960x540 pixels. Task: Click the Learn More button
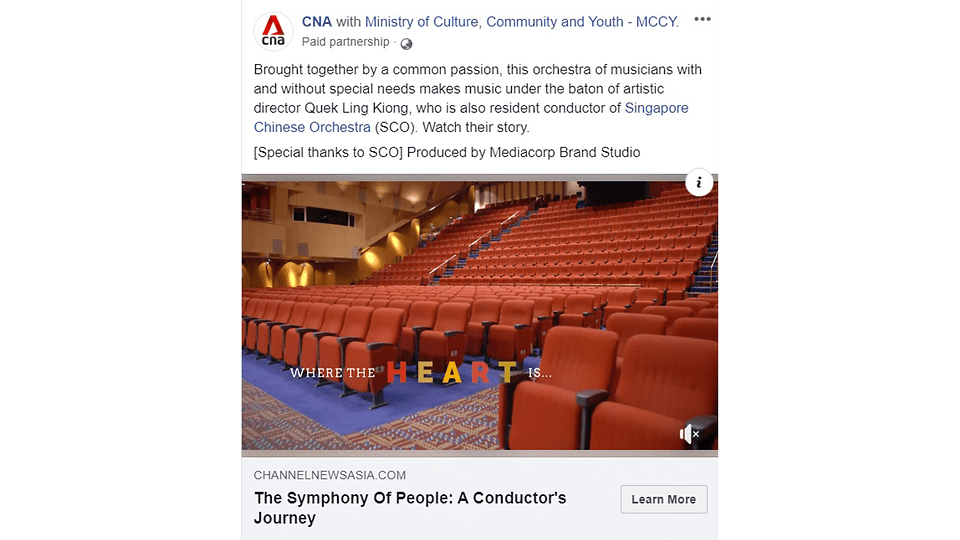pos(664,499)
